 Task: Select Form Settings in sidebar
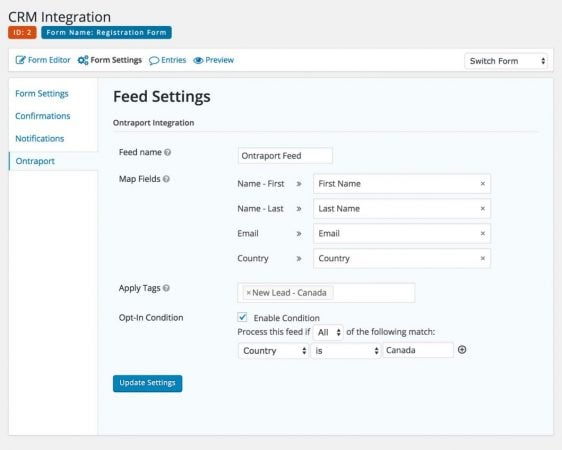coord(42,94)
